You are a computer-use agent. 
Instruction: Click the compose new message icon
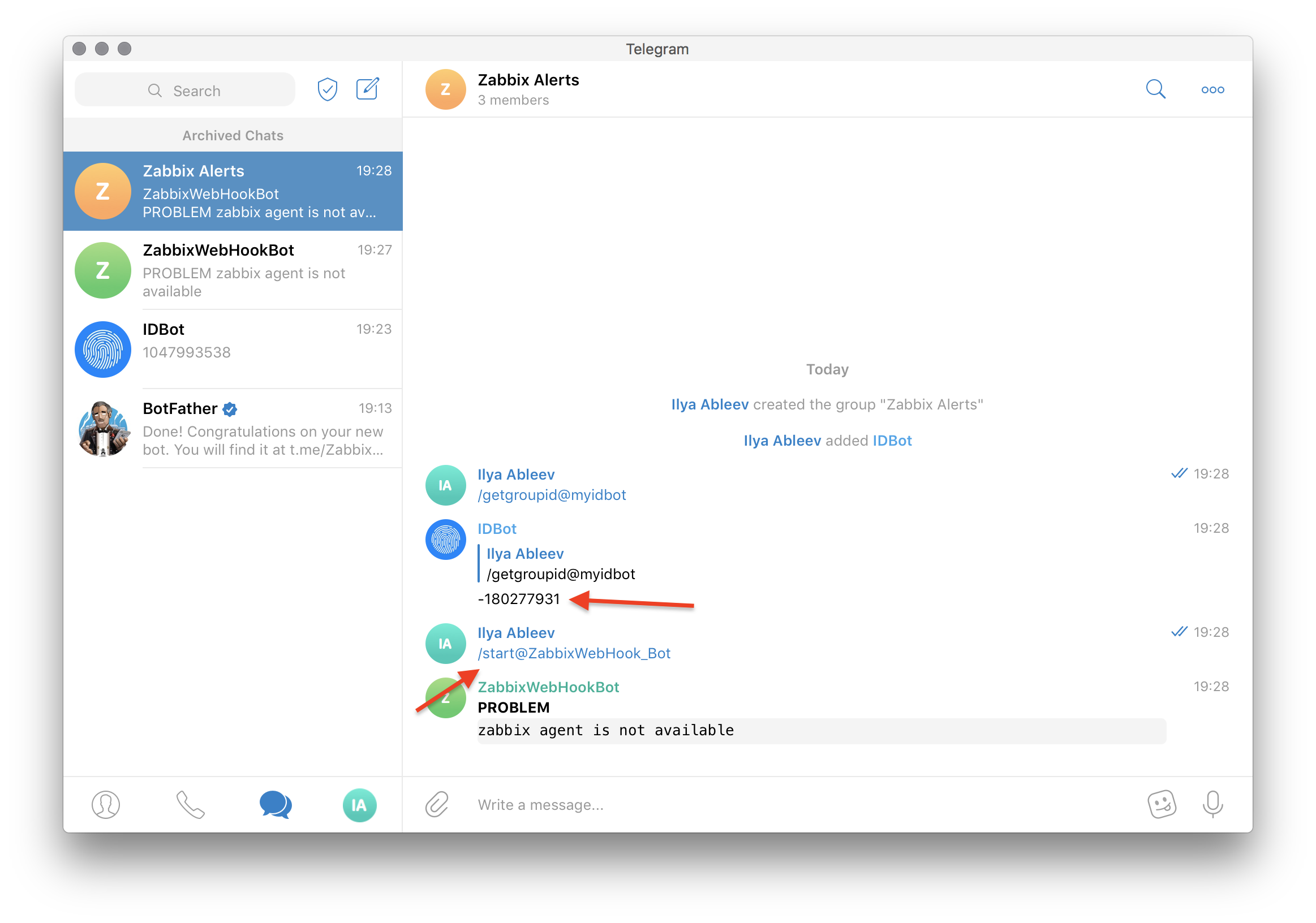pos(367,89)
